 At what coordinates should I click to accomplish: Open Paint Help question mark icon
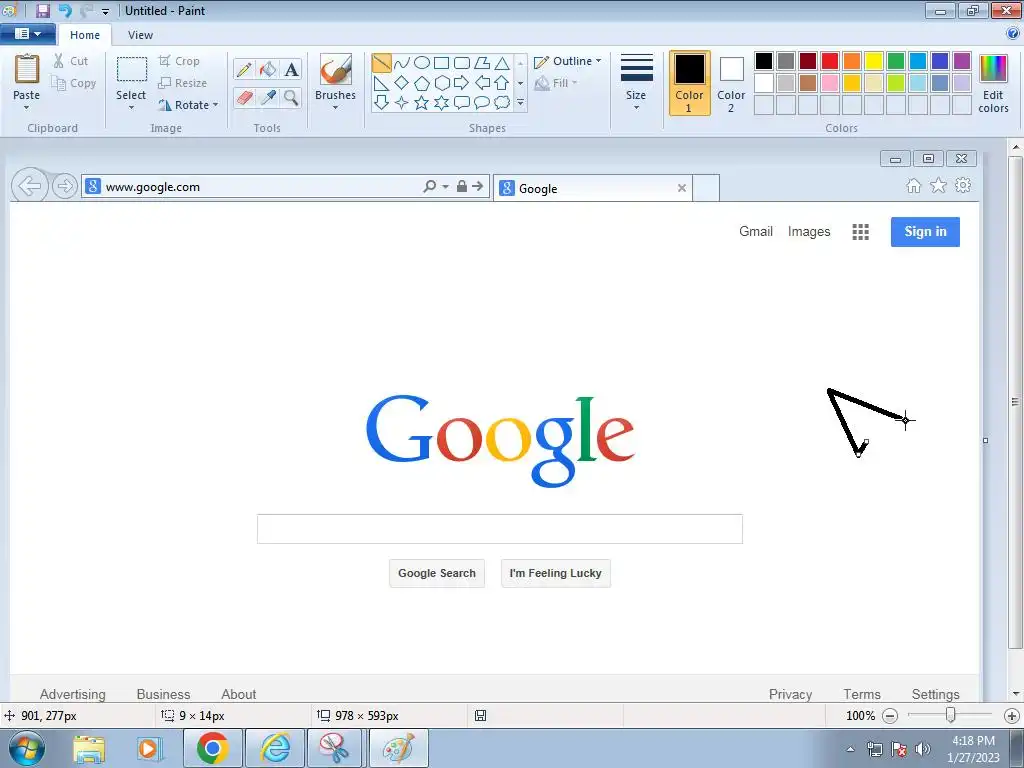tap(1013, 34)
